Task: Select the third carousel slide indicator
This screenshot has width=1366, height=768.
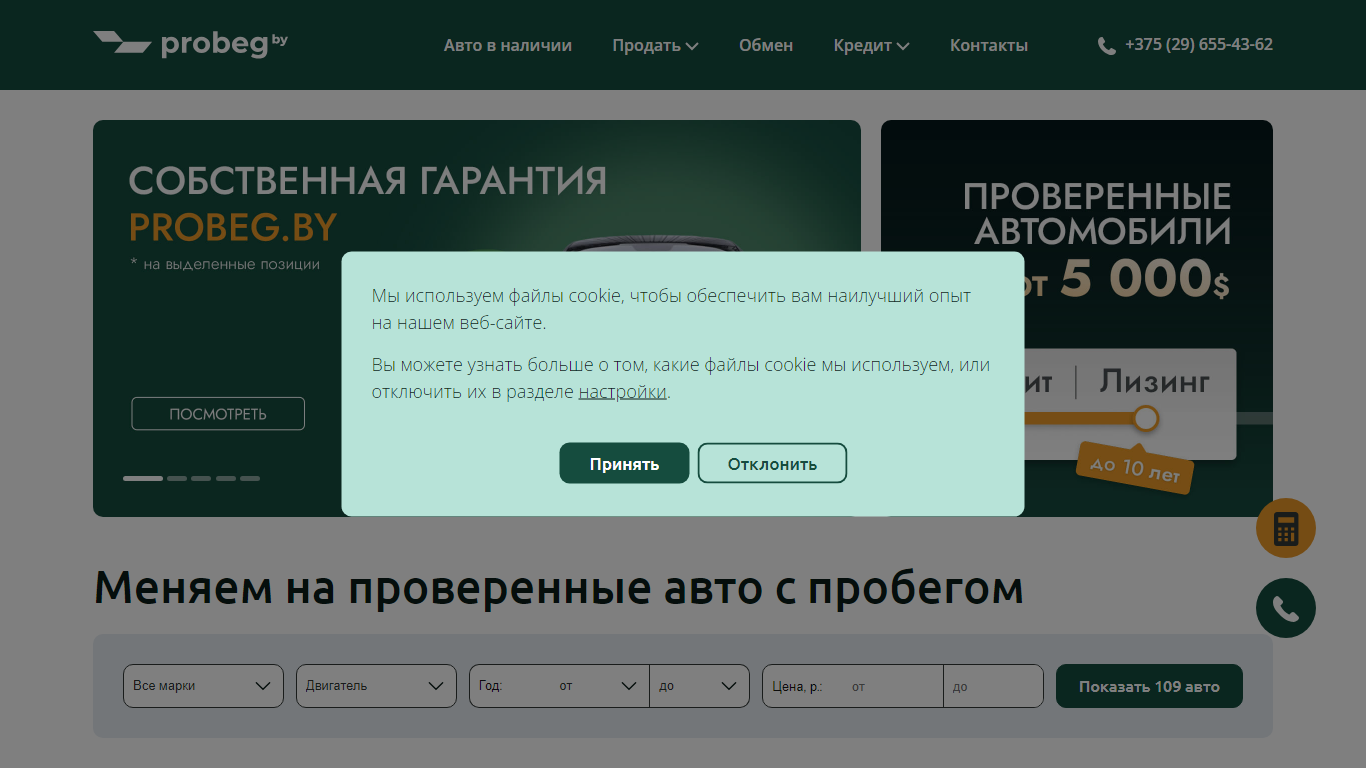Action: tap(201, 478)
